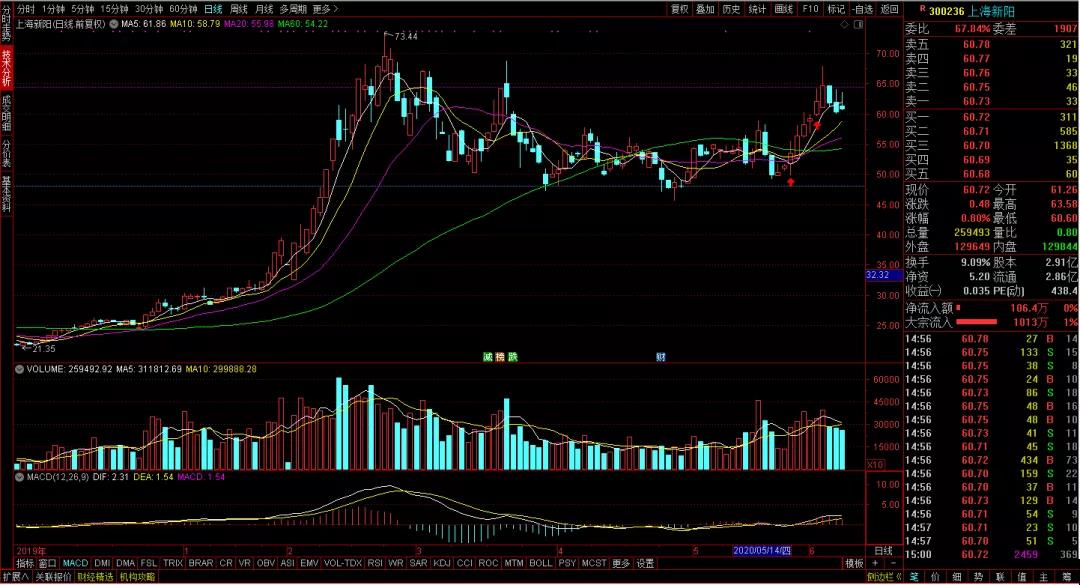The image size is (1080, 585).
Task: Collapse the main chart indicator circle toggle
Action: point(114,24)
